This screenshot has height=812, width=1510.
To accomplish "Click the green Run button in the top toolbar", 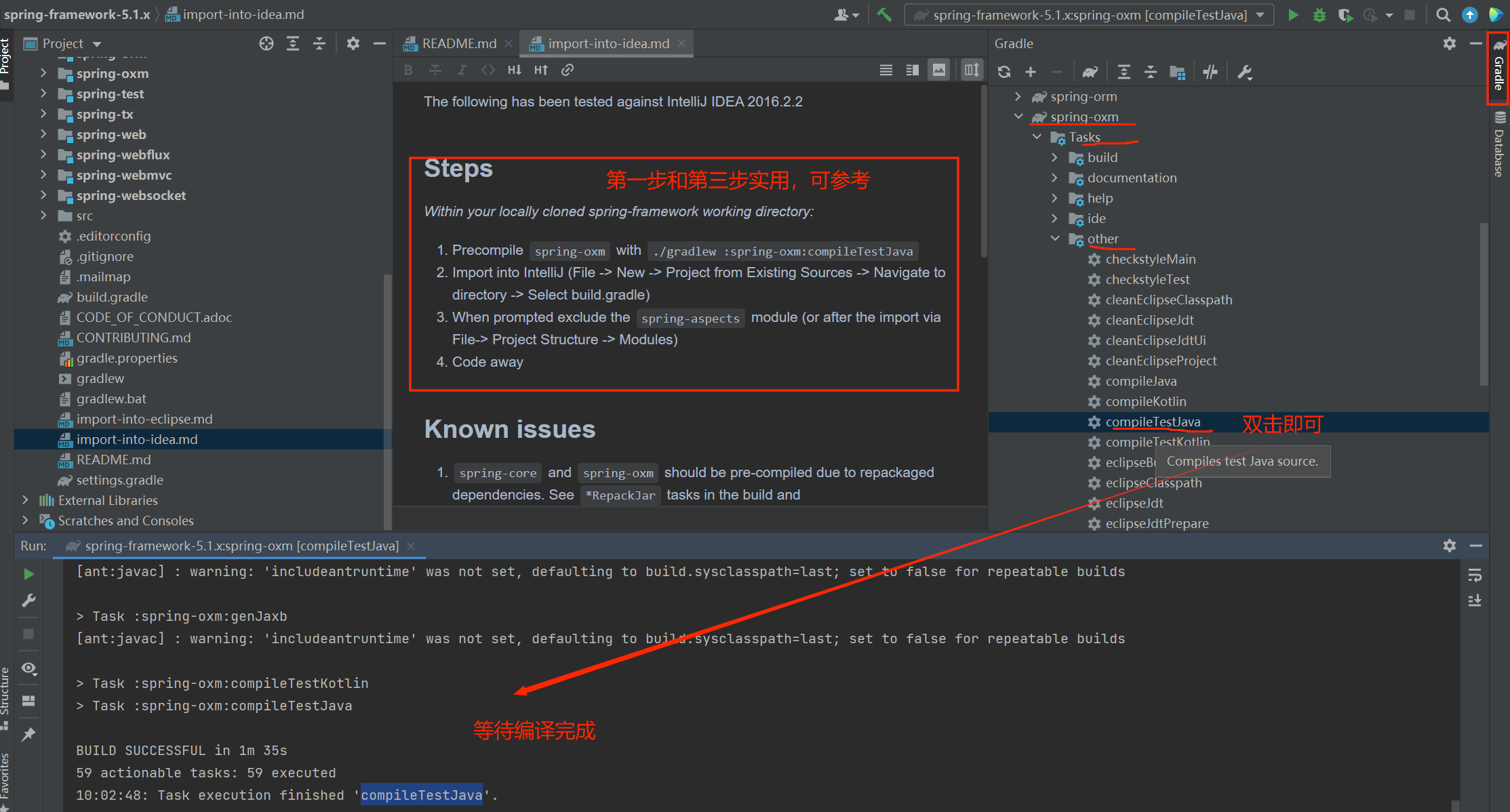I will point(1293,15).
